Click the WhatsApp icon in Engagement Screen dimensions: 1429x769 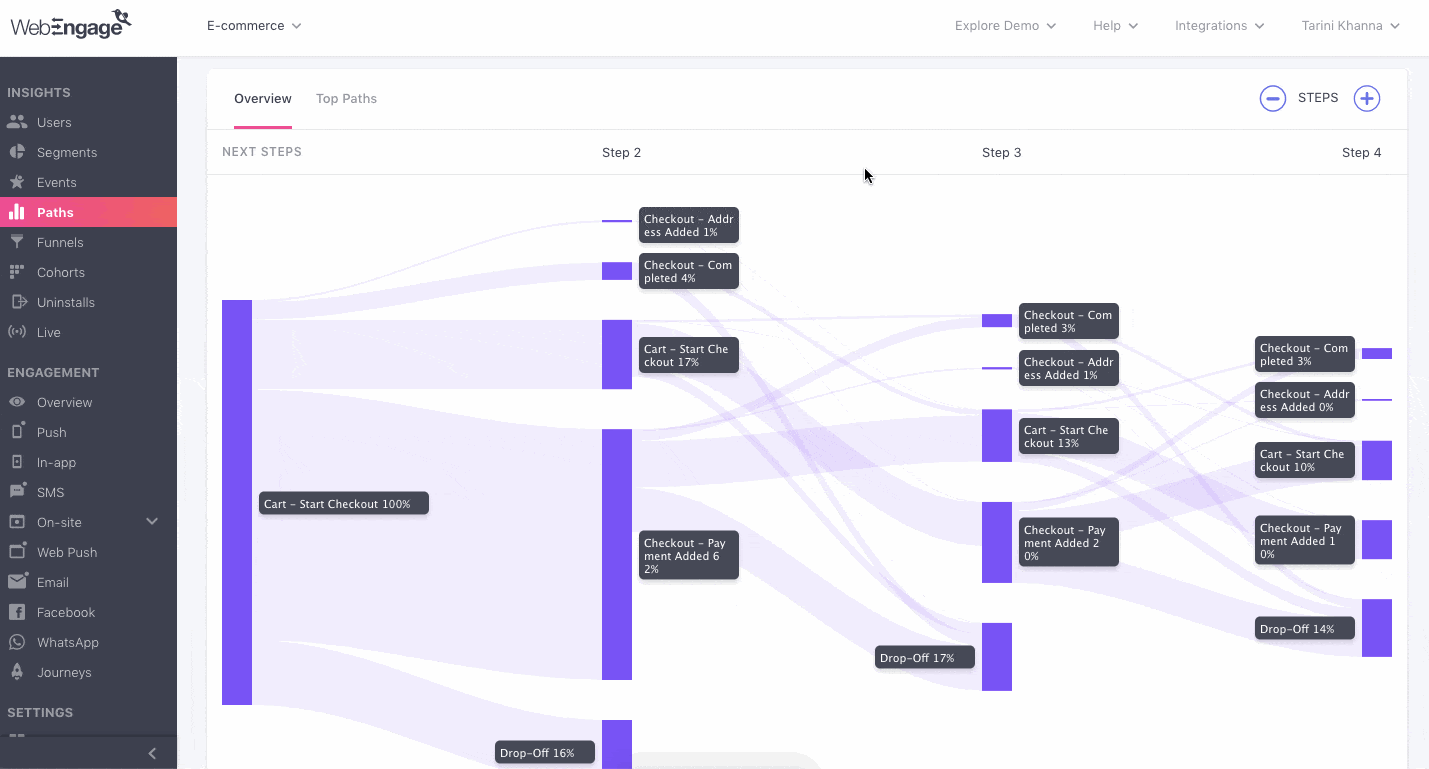pyautogui.click(x=16, y=642)
